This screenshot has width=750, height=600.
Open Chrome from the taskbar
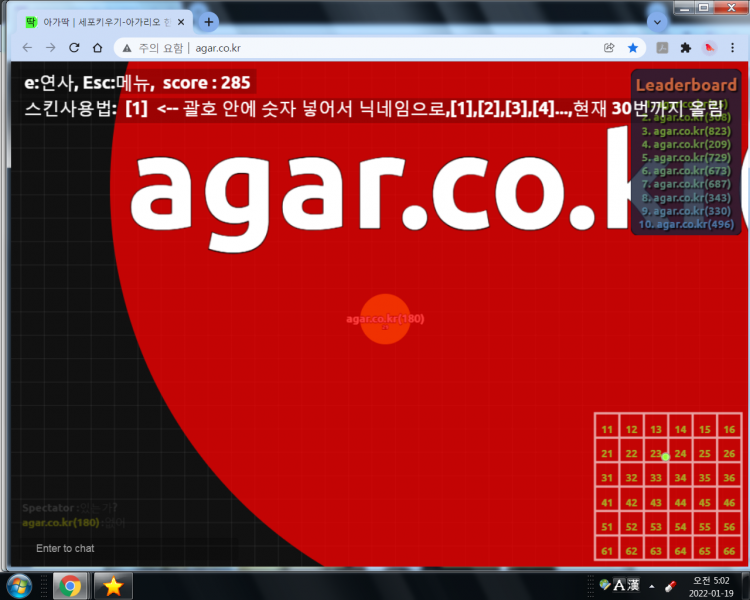[x=70, y=586]
